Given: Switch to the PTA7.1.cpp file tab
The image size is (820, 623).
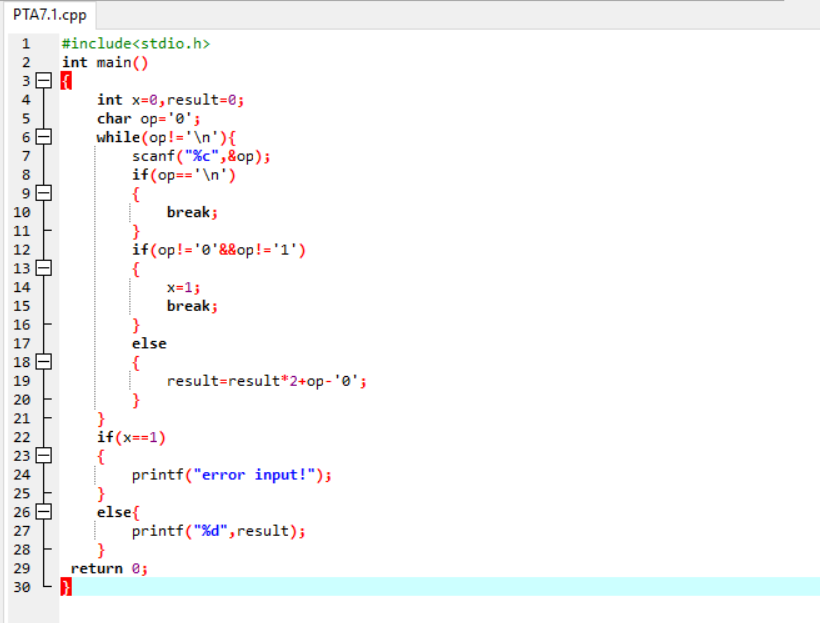Looking at the screenshot, I should (x=50, y=15).
